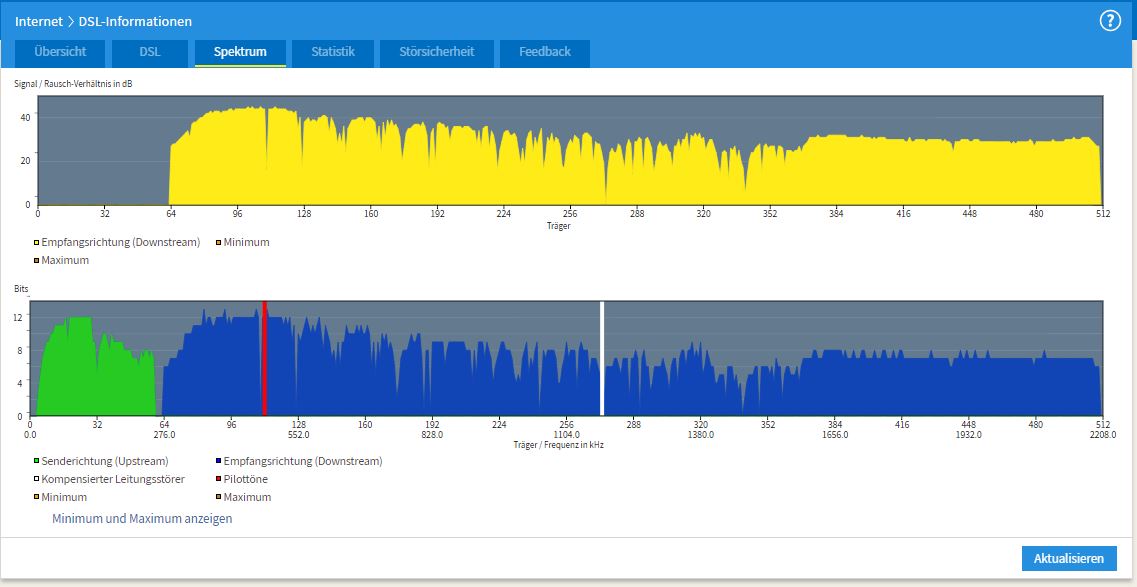Open the Statistik tab
This screenshot has width=1137, height=587.
pyautogui.click(x=333, y=53)
